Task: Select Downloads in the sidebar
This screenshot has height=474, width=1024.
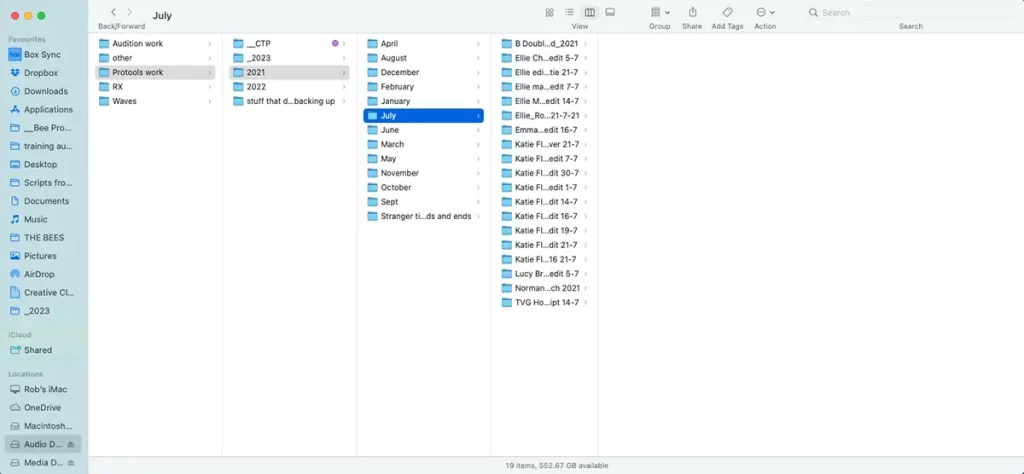Action: coord(45,91)
